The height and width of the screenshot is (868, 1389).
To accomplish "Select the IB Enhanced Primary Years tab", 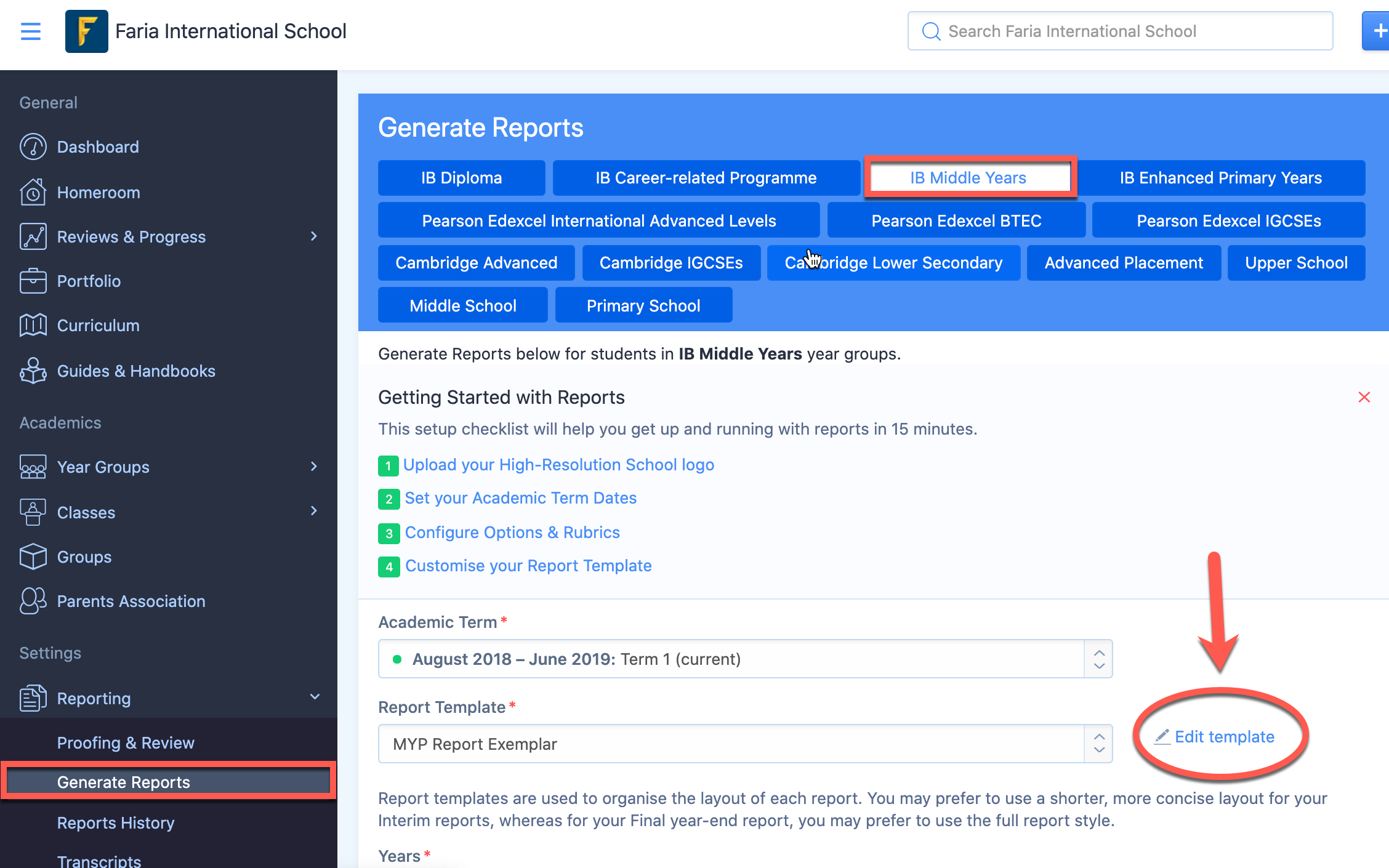I will (x=1221, y=178).
